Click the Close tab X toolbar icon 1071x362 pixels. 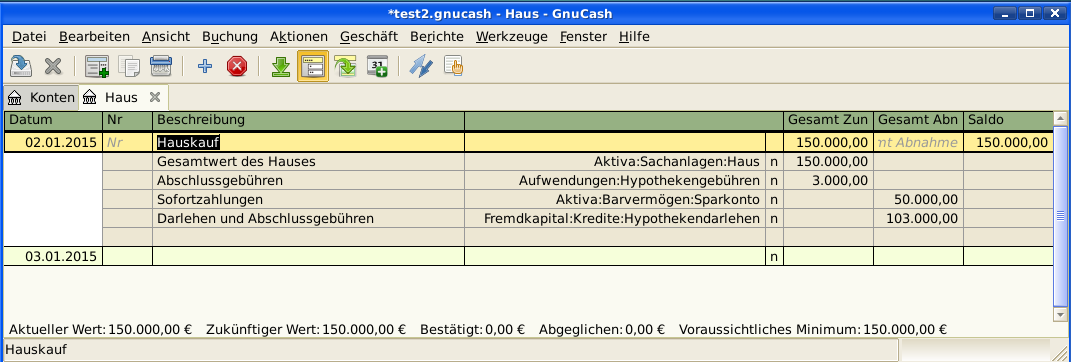53,66
